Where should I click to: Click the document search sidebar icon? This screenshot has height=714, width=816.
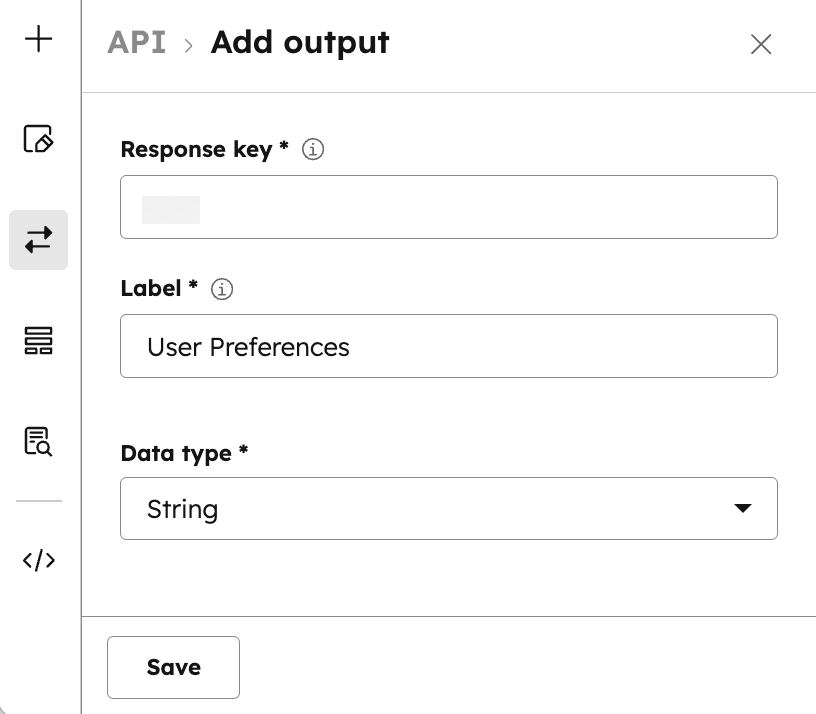(38, 441)
